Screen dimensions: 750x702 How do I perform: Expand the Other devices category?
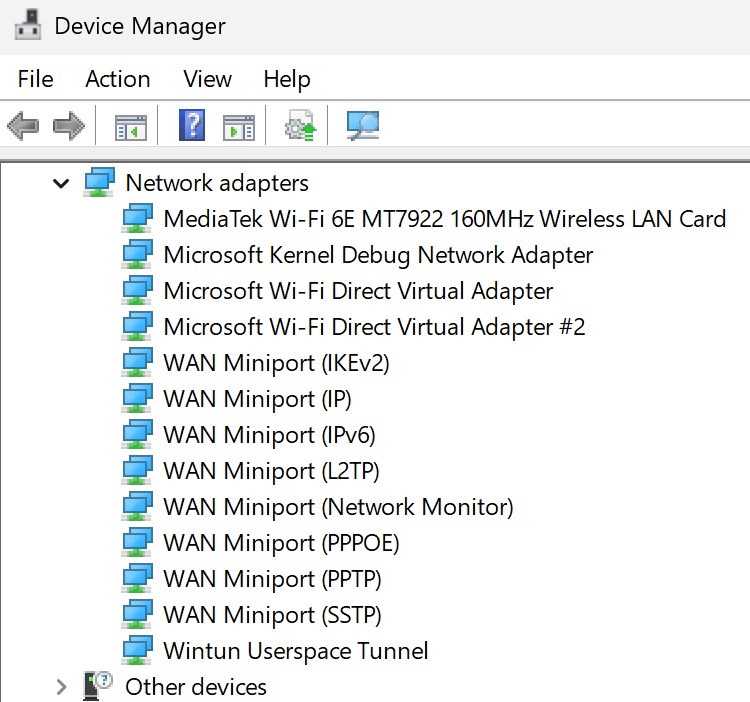pos(61,687)
